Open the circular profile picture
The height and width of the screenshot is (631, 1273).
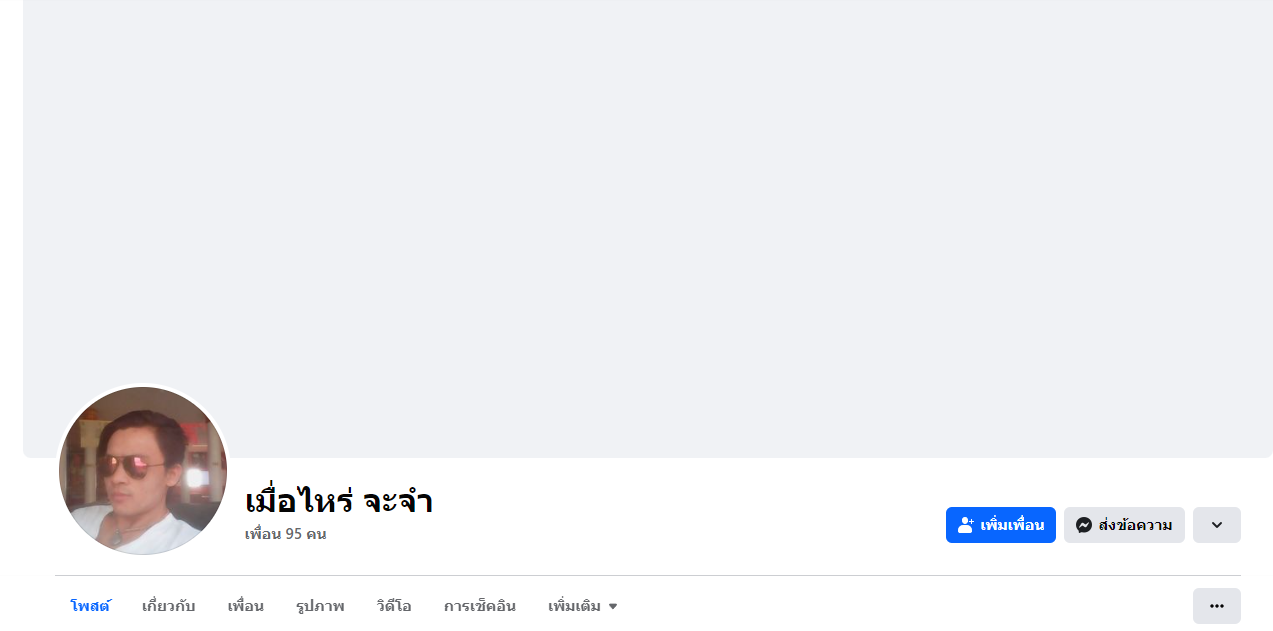[143, 471]
